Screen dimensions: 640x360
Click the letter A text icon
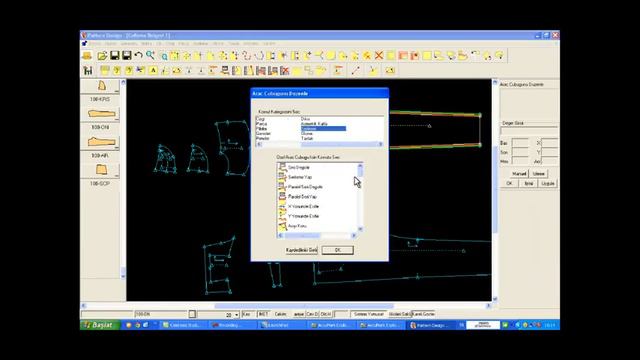coord(153,71)
